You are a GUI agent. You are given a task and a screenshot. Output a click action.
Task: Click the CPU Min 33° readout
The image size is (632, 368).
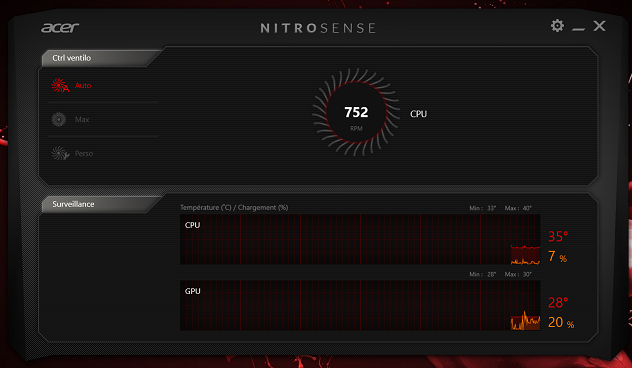[x=482, y=208]
